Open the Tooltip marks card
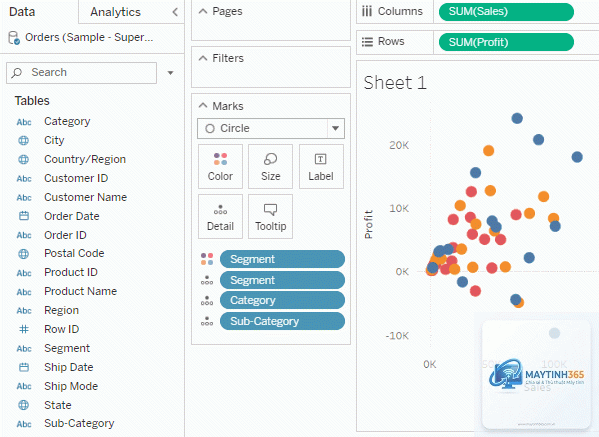Image resolution: width=599 pixels, height=437 pixels. (x=270, y=217)
